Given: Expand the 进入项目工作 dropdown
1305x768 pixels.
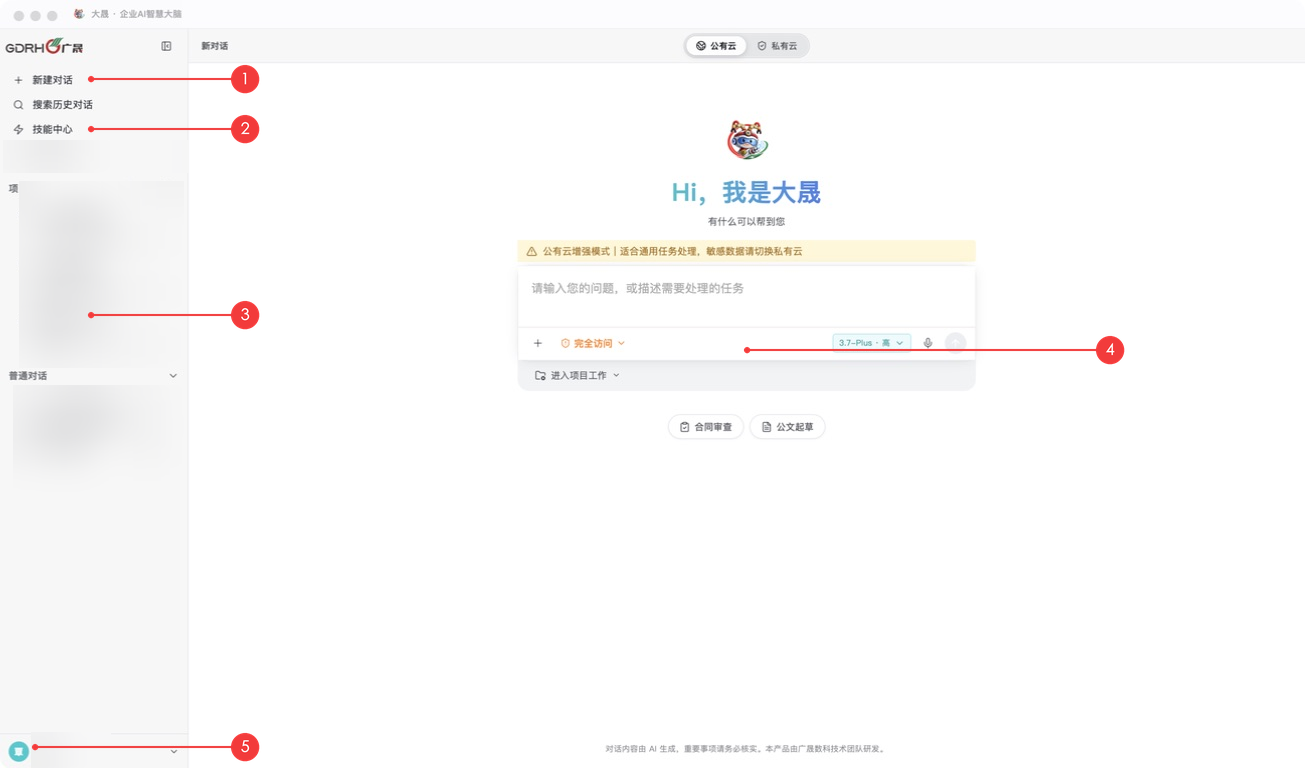Looking at the screenshot, I should click(577, 375).
